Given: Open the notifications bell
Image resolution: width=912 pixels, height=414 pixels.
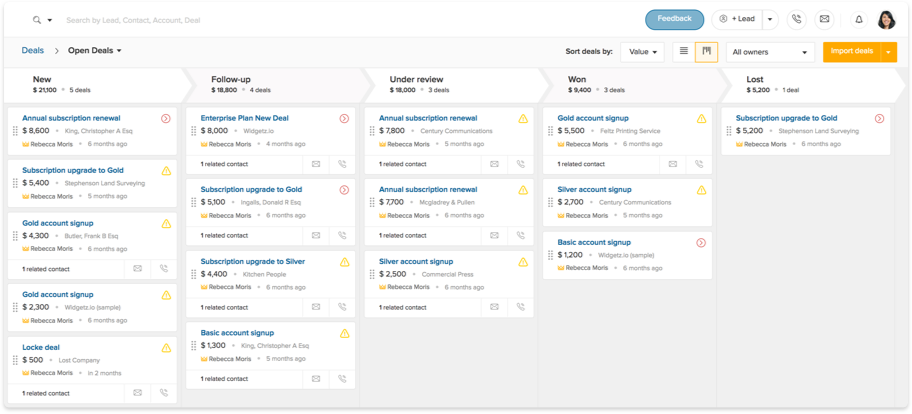Looking at the screenshot, I should tap(858, 19).
